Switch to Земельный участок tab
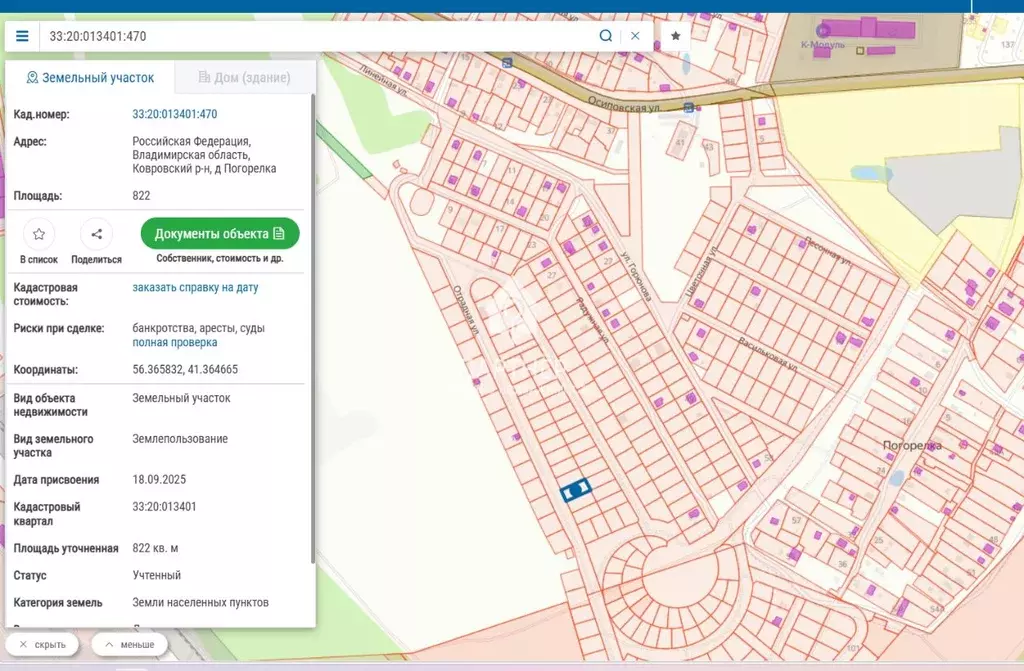This screenshot has width=1024, height=671. (x=90, y=78)
